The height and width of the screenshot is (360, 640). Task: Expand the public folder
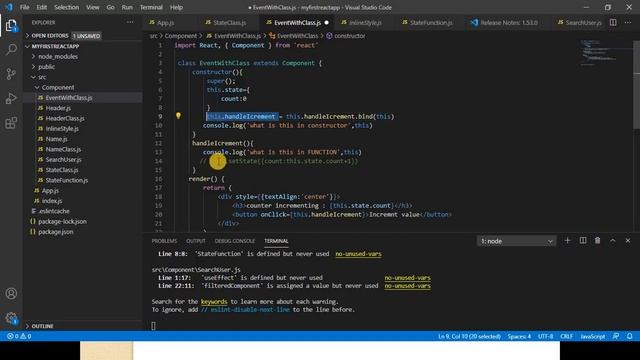pyautogui.click(x=46, y=67)
